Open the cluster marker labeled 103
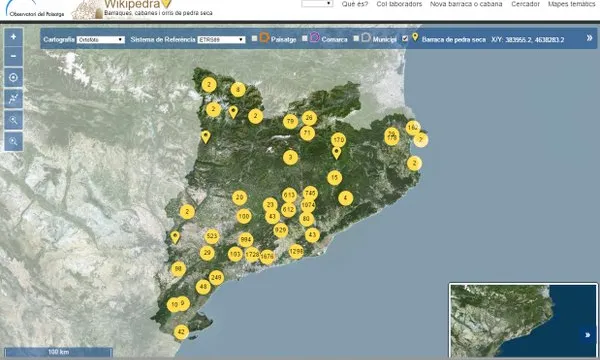 [235, 254]
